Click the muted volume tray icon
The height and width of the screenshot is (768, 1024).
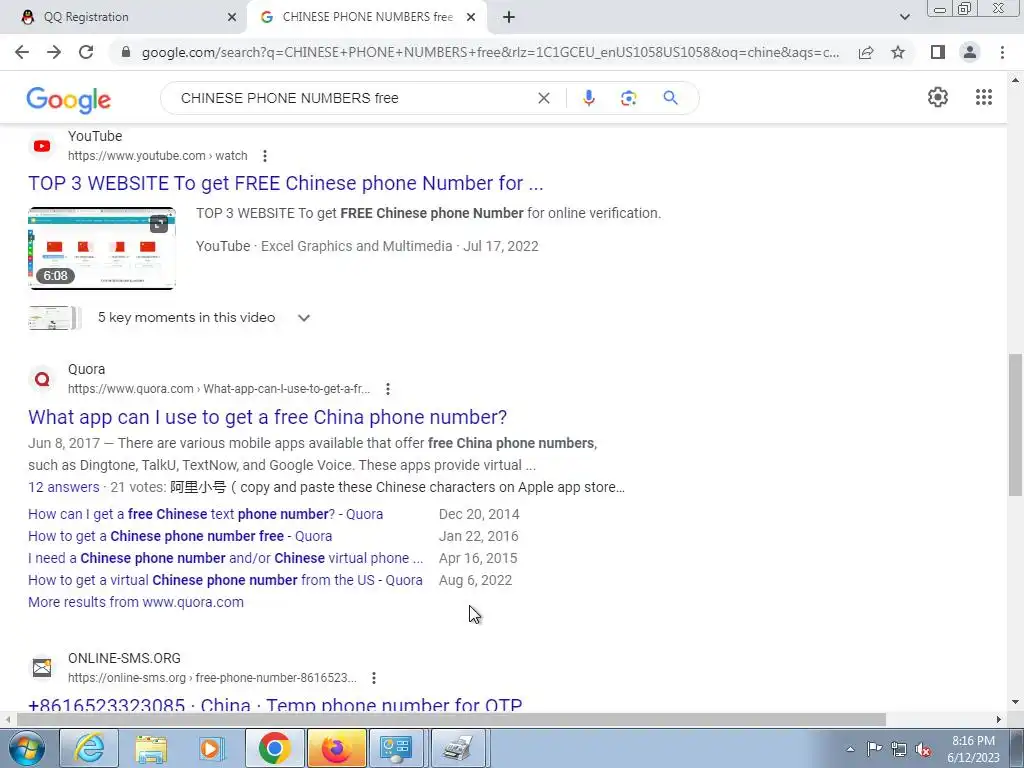[x=923, y=749]
